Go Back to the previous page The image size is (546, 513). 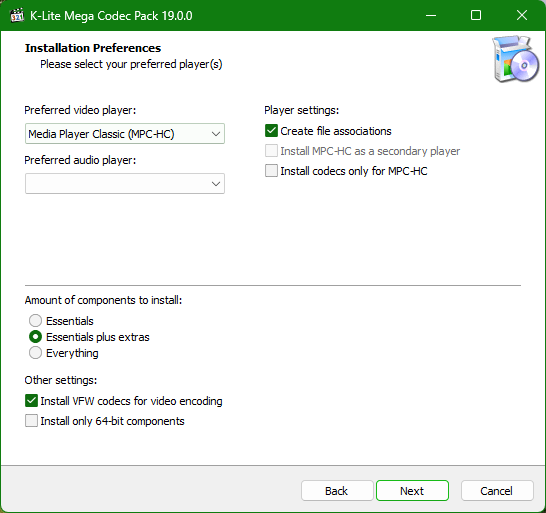(337, 491)
